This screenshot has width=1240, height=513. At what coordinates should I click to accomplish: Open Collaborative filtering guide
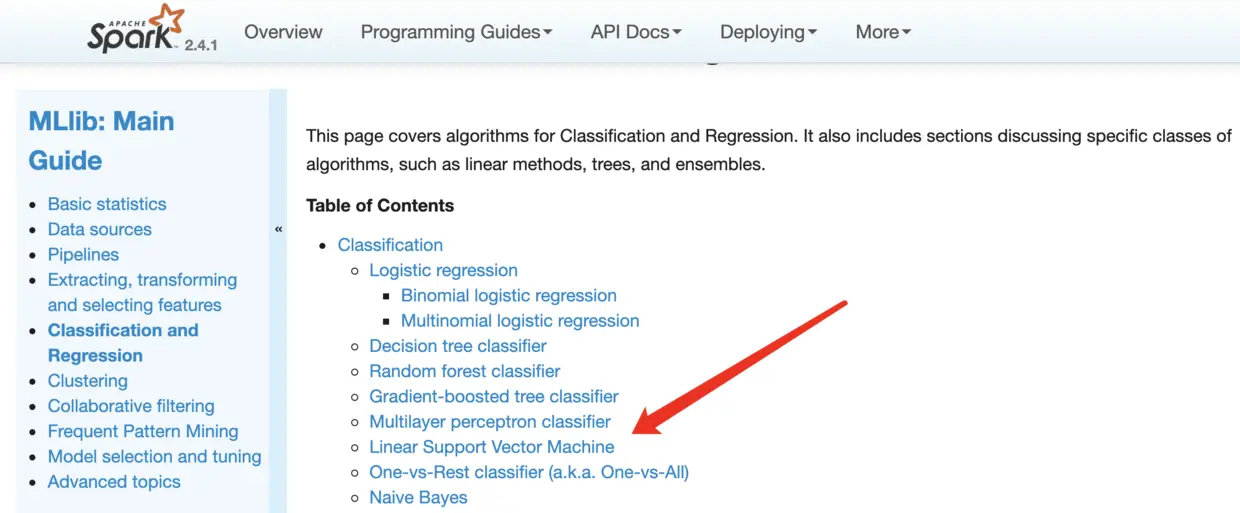[131, 406]
